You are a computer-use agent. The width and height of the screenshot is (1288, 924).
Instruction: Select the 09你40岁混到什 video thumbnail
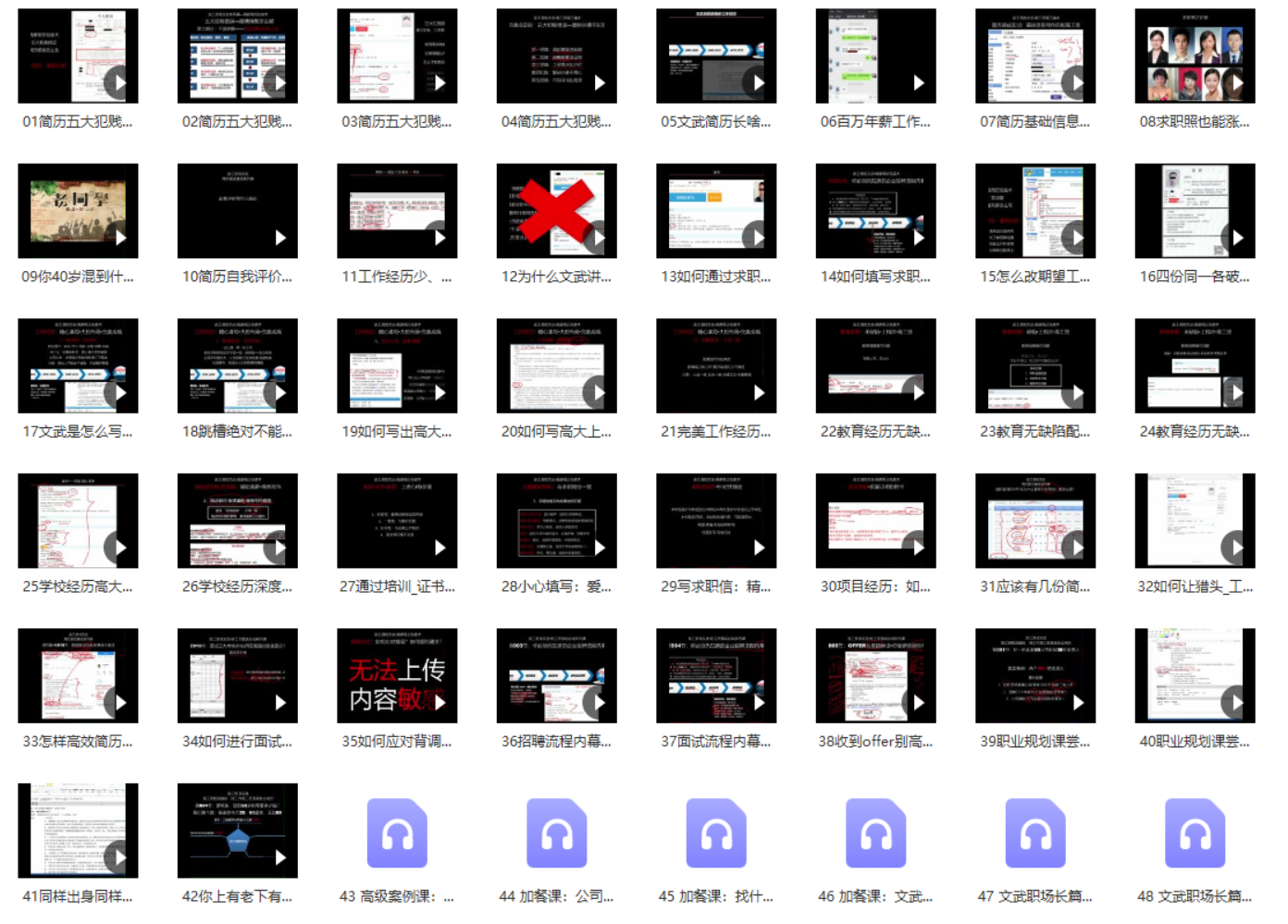click(x=78, y=211)
